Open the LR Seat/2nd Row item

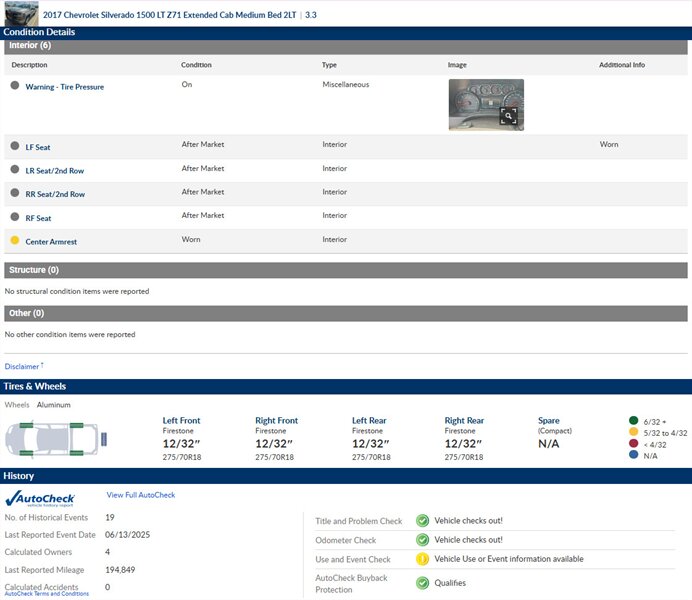(x=55, y=171)
